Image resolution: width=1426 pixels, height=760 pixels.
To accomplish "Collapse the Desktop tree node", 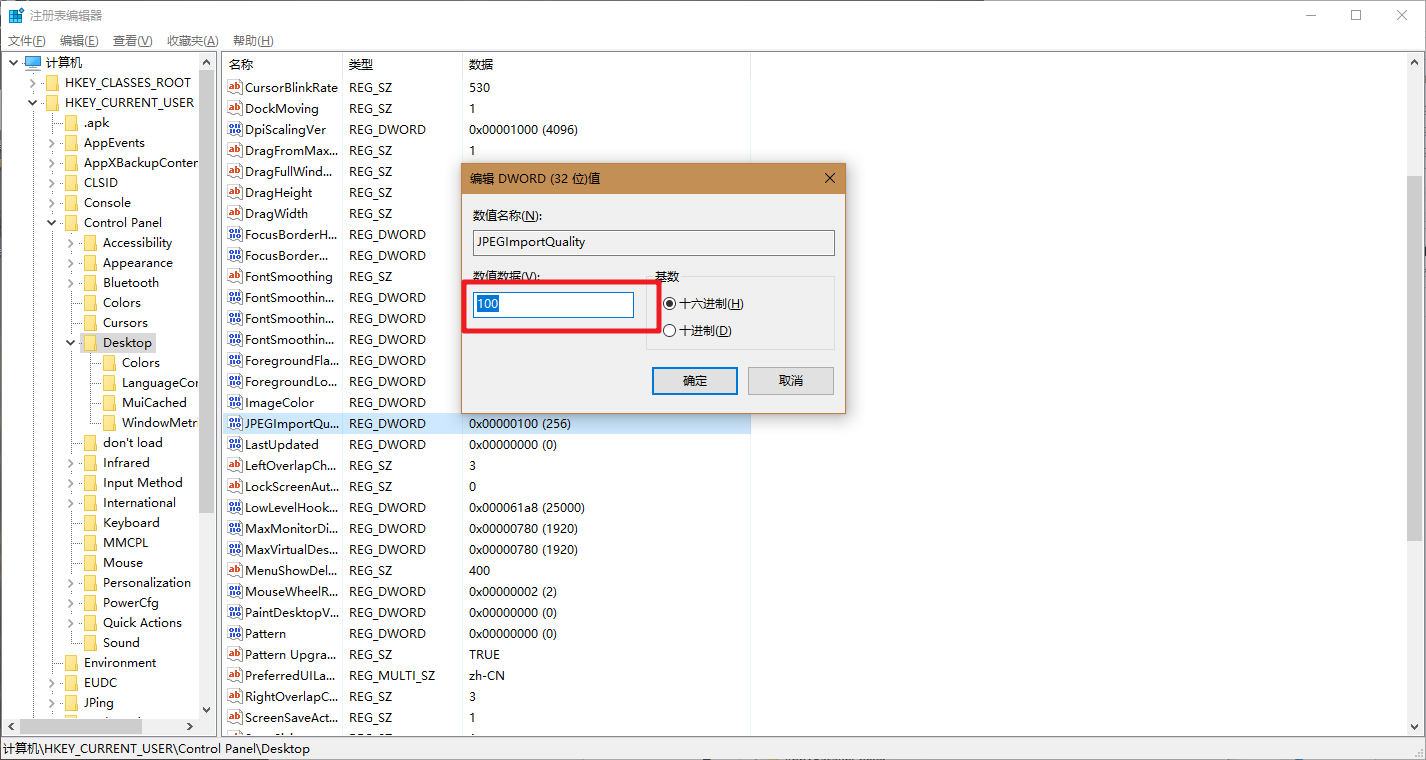I will (x=70, y=343).
